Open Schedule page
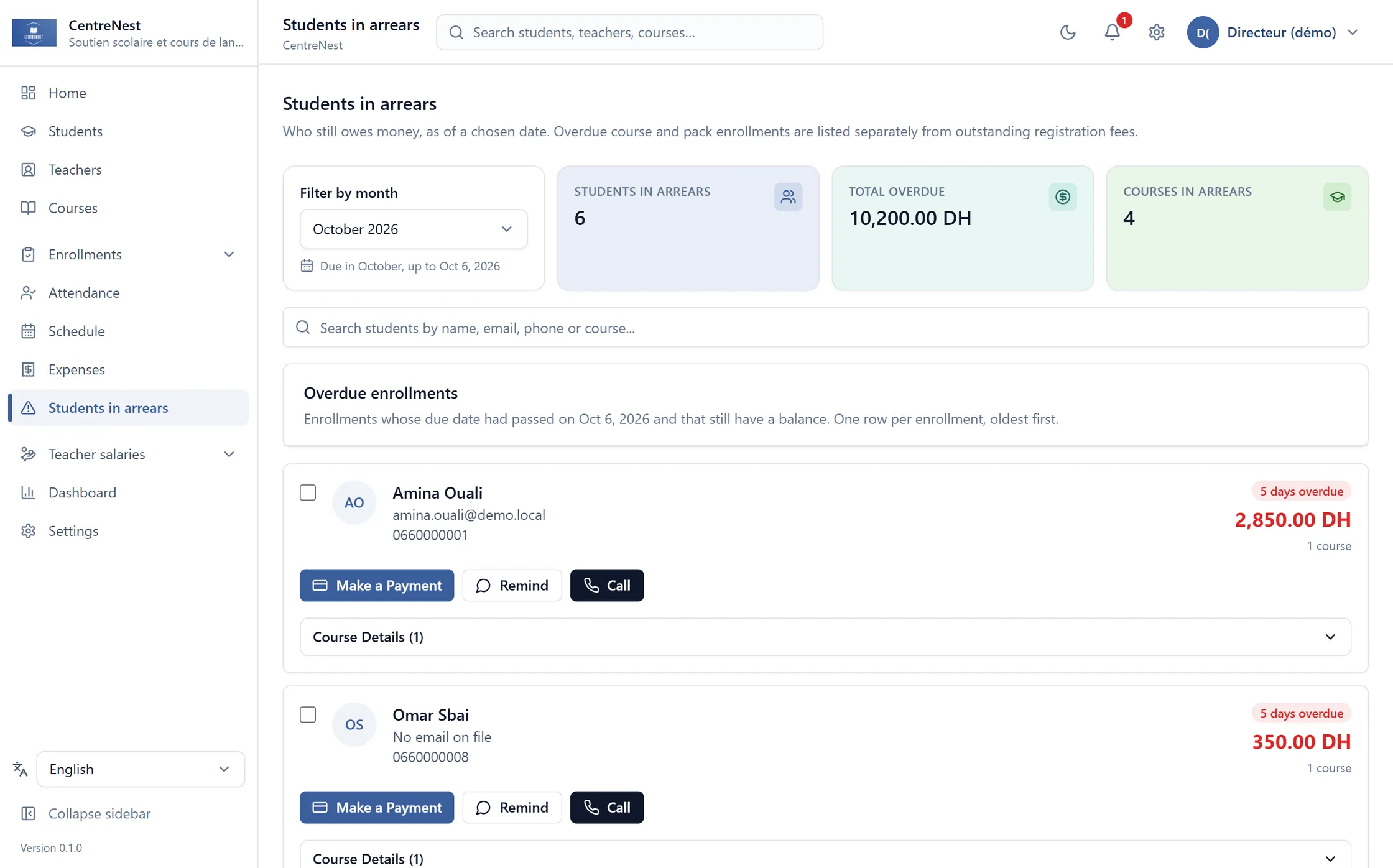This screenshot has height=868, width=1393. [129, 331]
